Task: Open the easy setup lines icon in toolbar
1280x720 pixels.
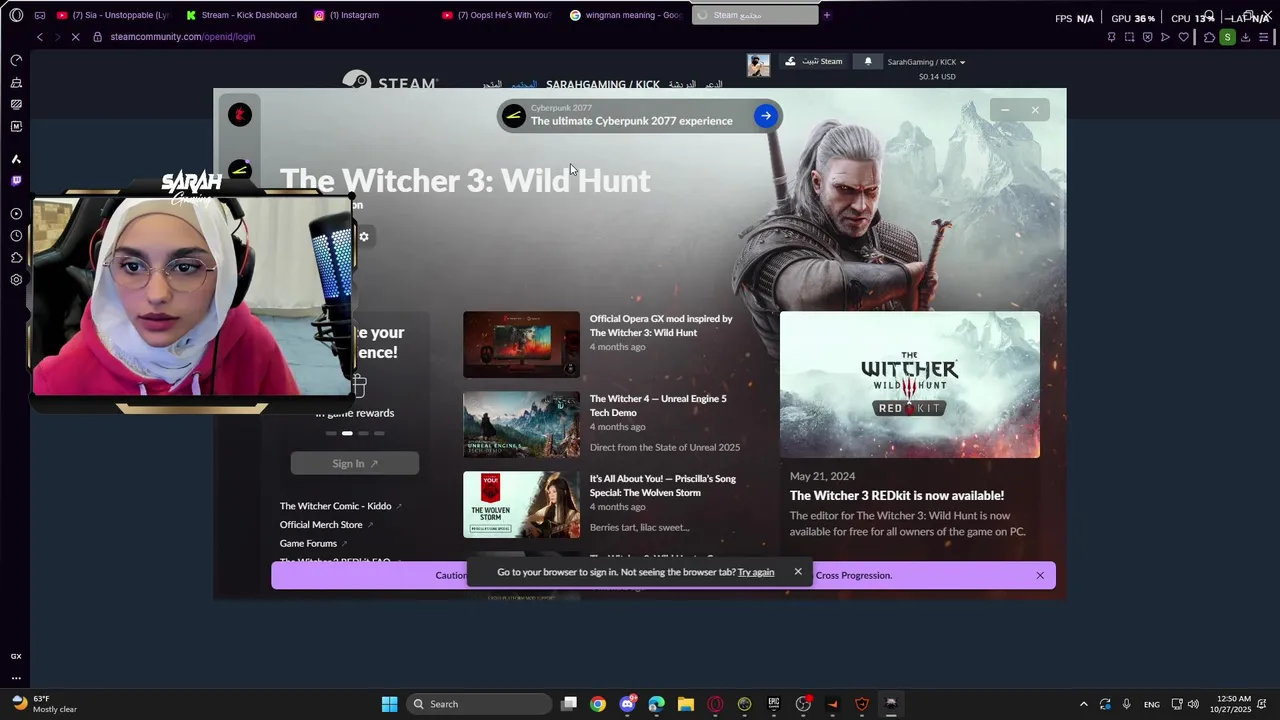Action: (x=1264, y=37)
